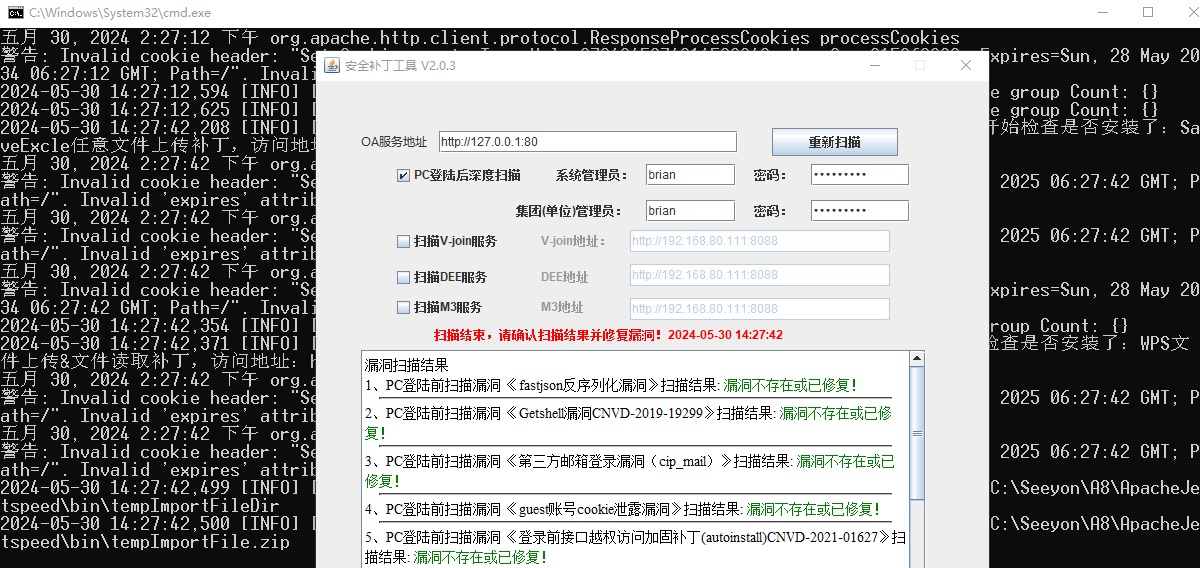Click the M3地址 input field
This screenshot has width=1200, height=568.
click(759, 308)
